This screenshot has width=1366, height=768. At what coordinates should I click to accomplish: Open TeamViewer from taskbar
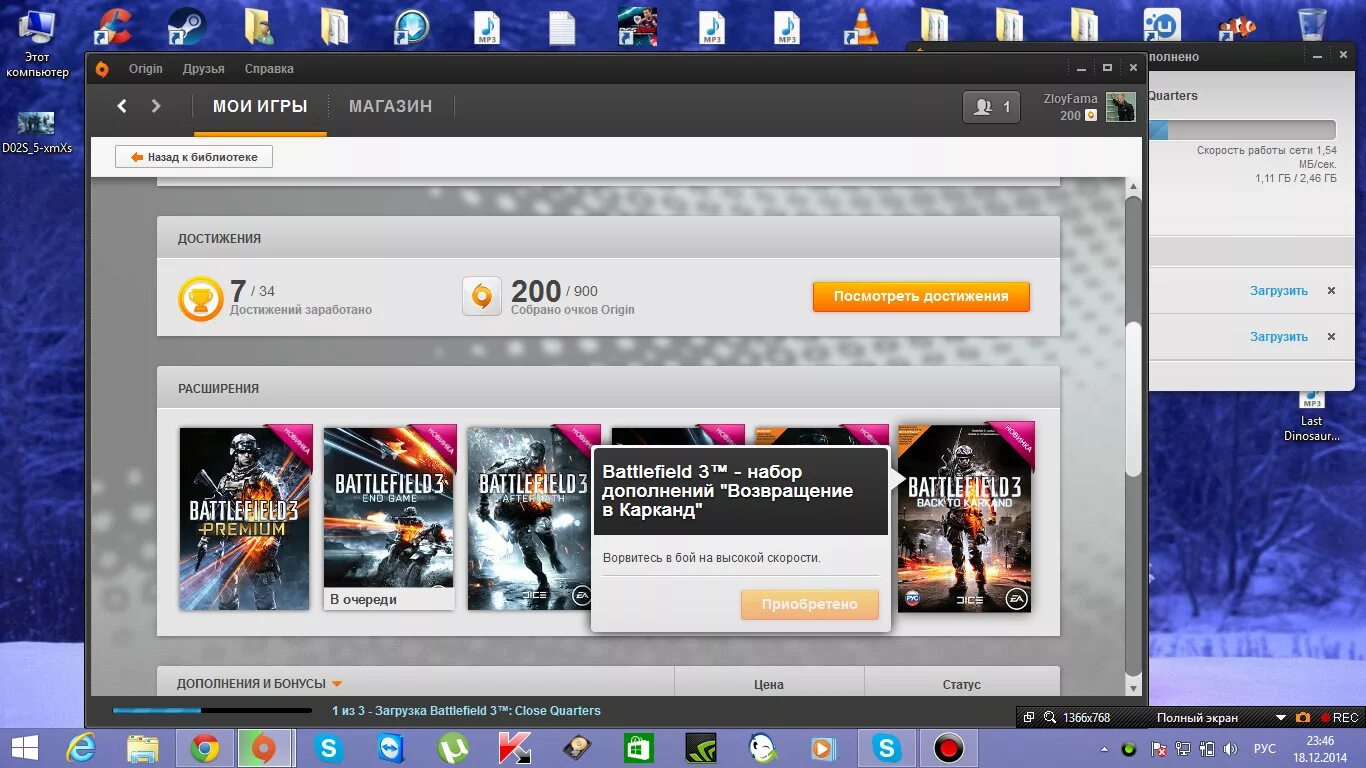click(391, 748)
